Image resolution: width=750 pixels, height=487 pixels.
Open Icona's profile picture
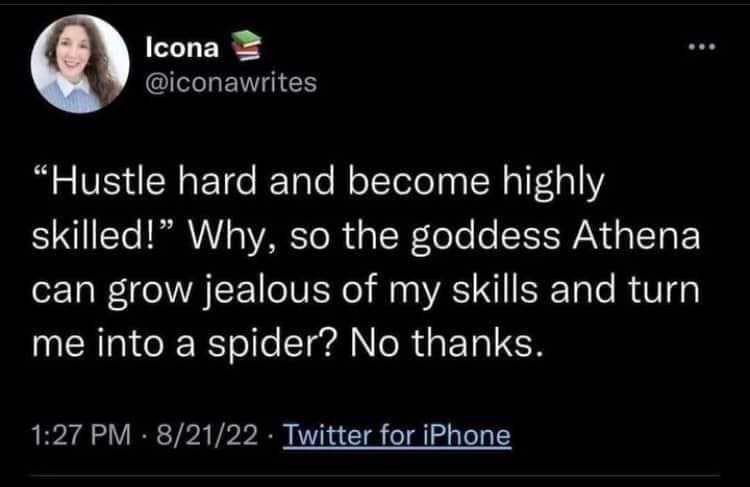(77, 65)
